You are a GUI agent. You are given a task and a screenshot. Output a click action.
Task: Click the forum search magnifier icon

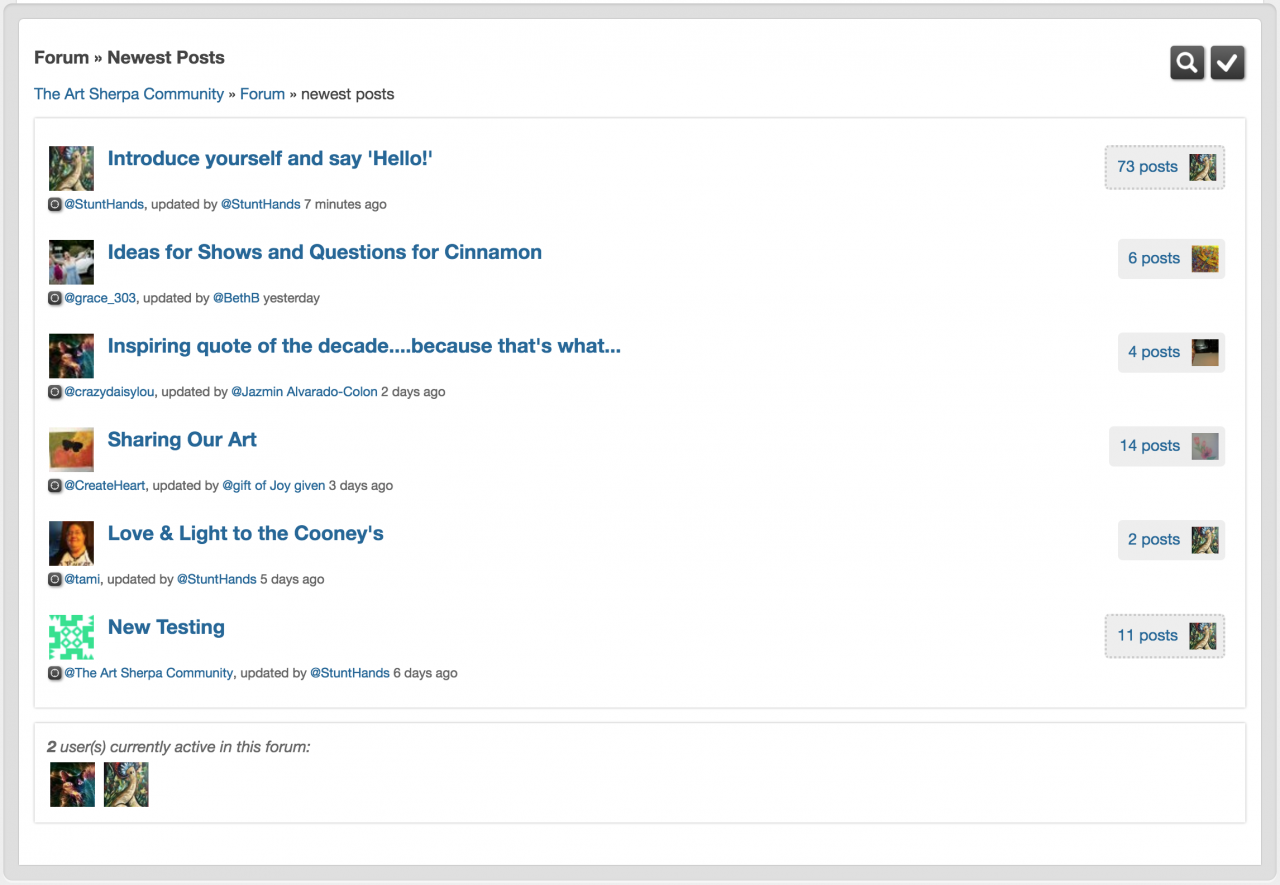[1187, 63]
